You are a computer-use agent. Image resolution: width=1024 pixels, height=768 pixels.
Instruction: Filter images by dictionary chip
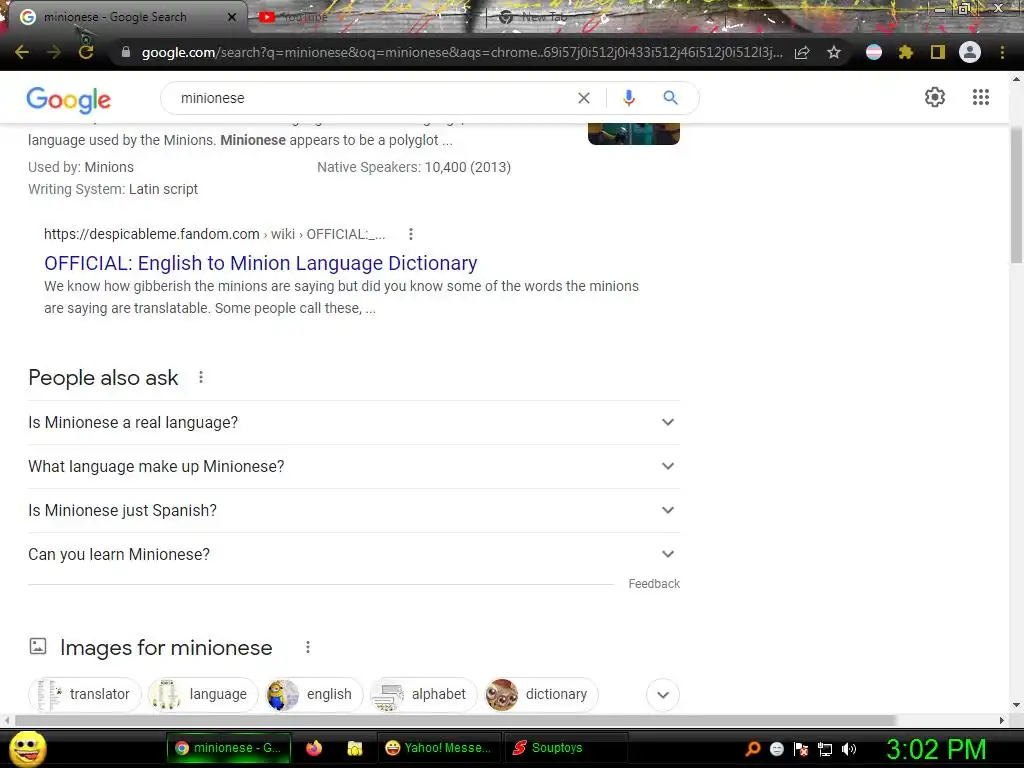coord(541,694)
